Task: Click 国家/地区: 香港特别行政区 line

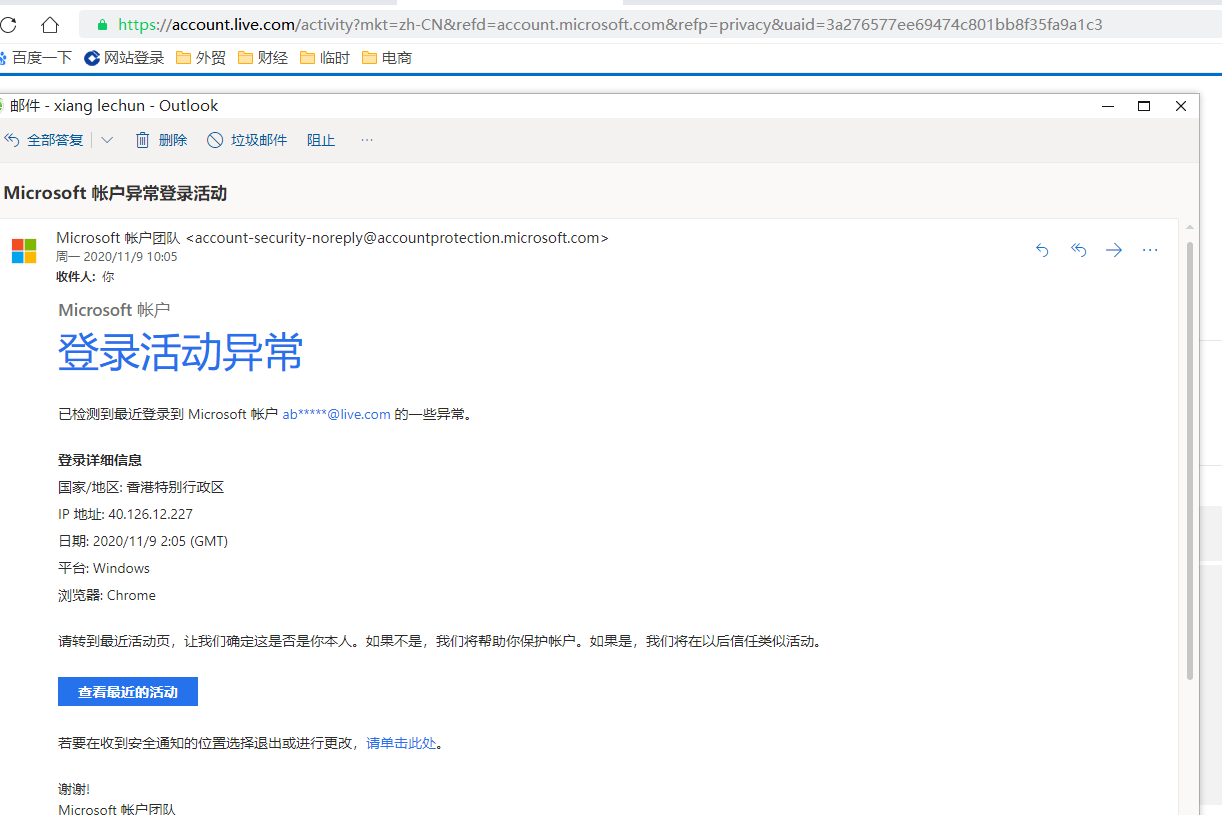Action: [141, 487]
